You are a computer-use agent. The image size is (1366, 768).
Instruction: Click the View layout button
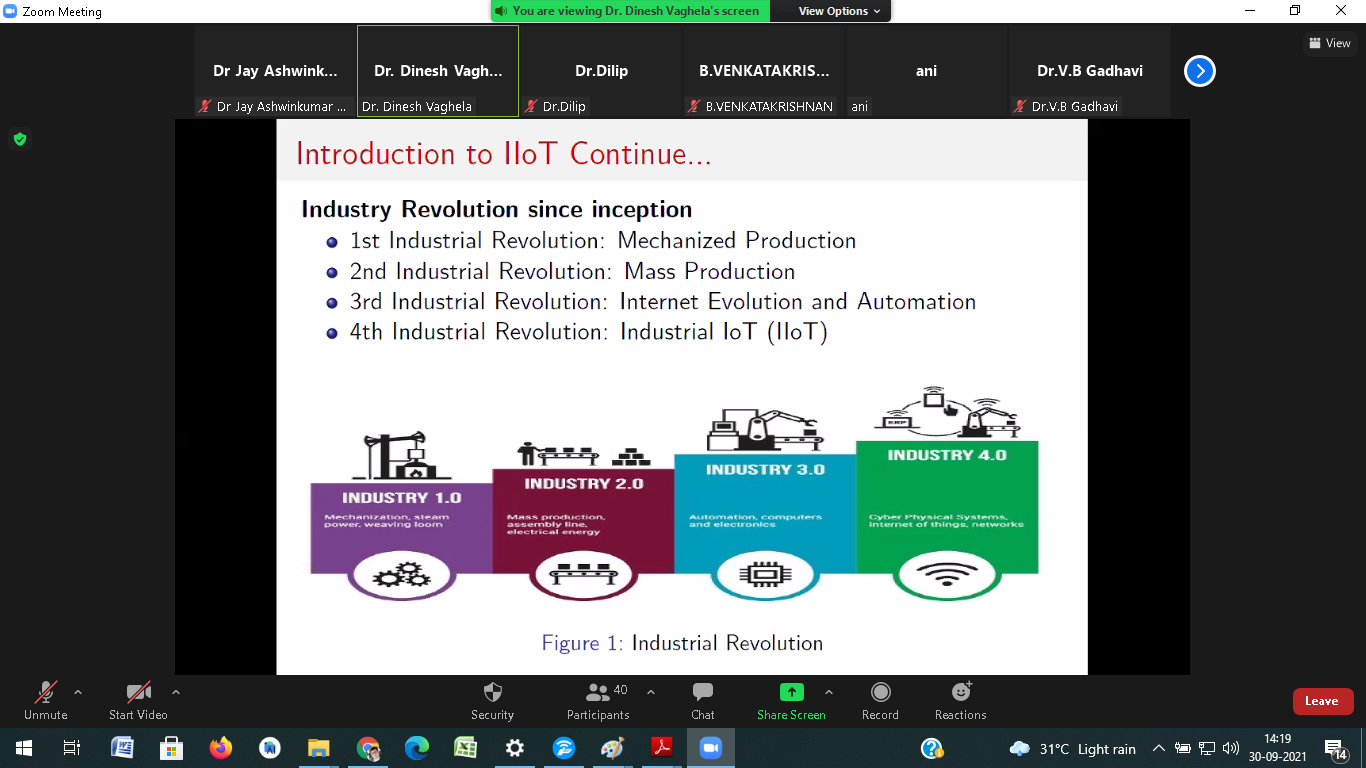coord(1330,43)
